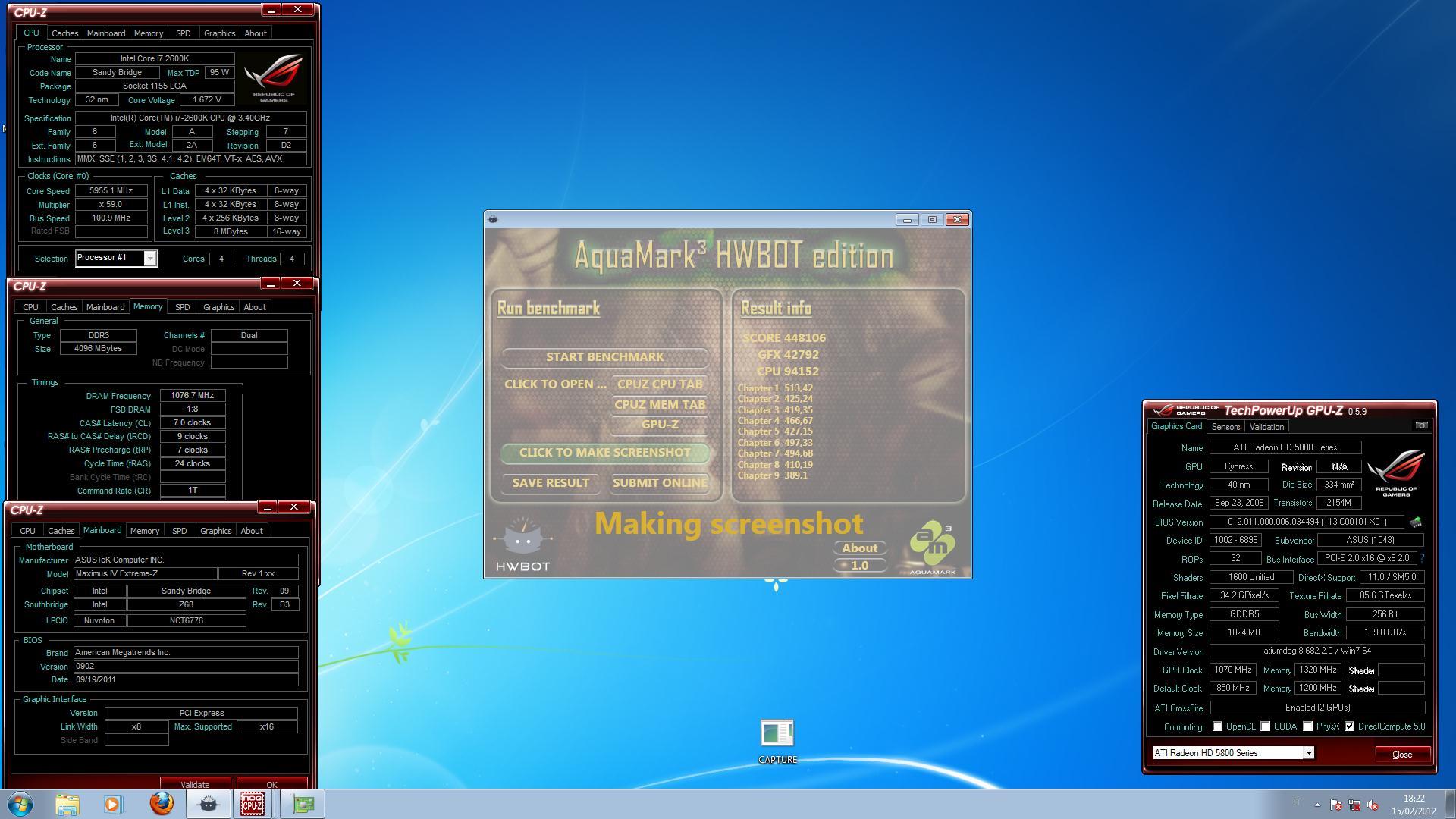The height and width of the screenshot is (819, 1456).
Task: Click the muted volume tray icon
Action: coord(1373,805)
